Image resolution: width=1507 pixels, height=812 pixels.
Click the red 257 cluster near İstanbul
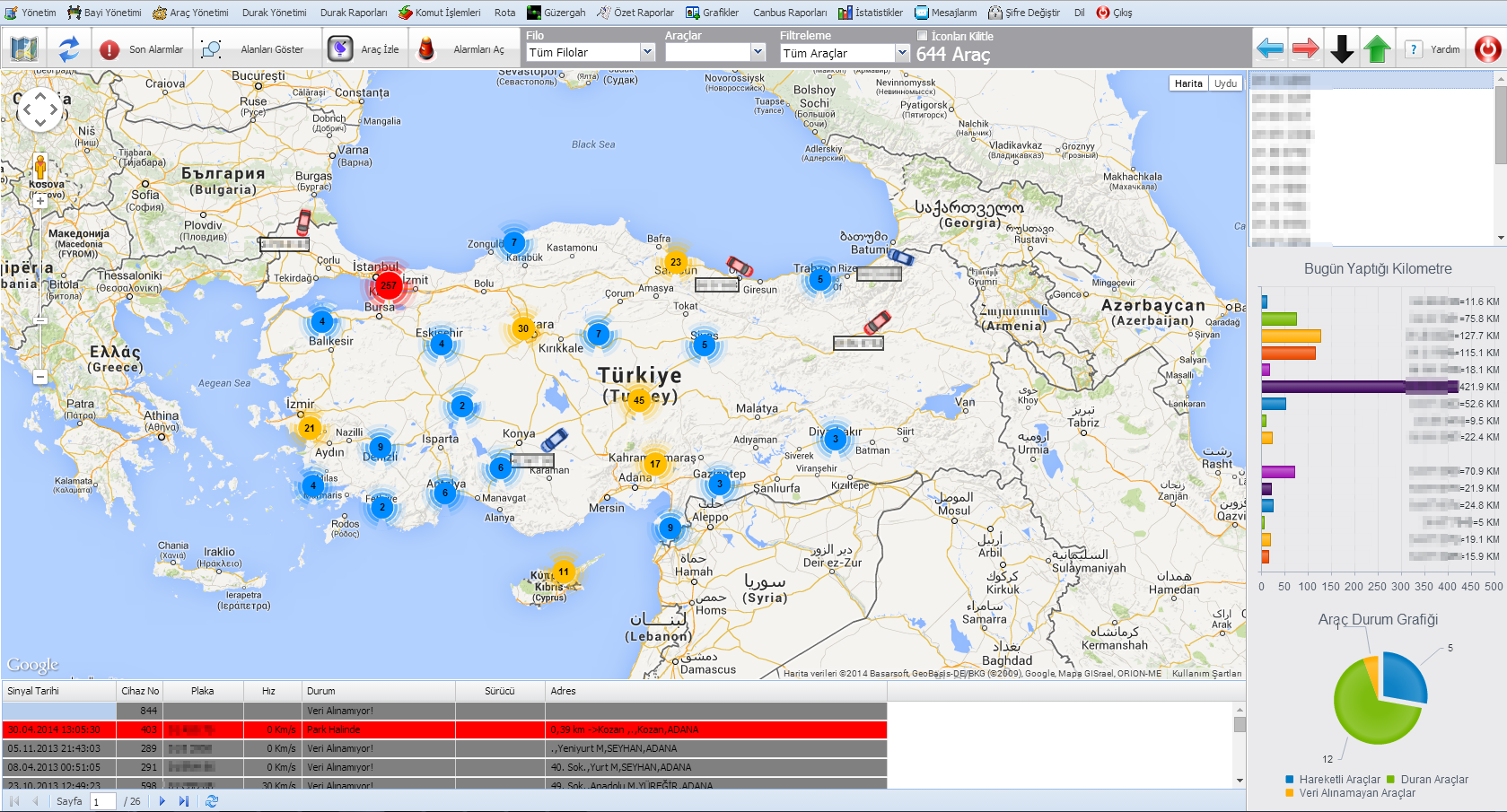point(388,285)
